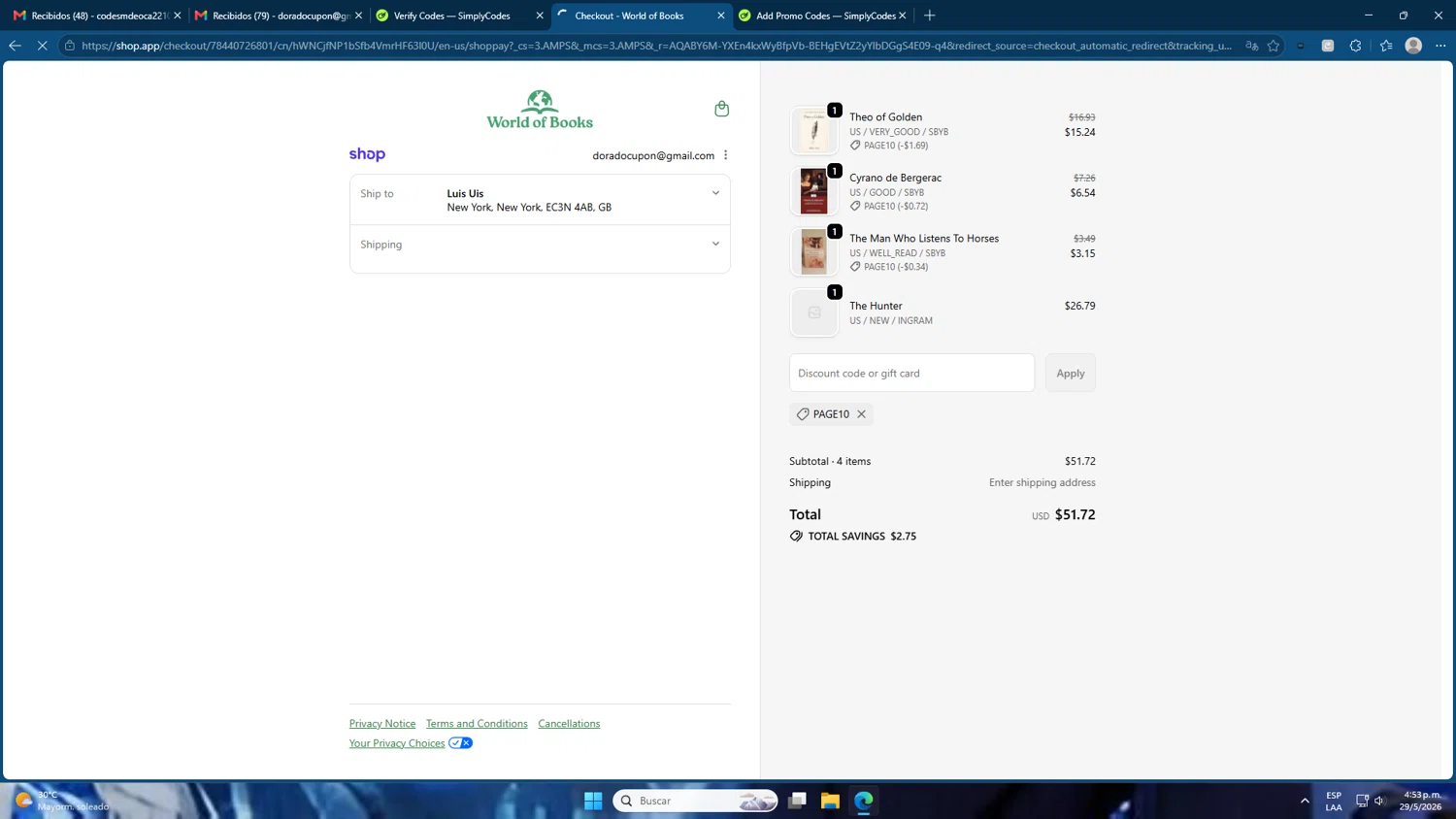The height and width of the screenshot is (819, 1456).
Task: Close the Checkout - World of Books tab
Action: click(x=721, y=16)
